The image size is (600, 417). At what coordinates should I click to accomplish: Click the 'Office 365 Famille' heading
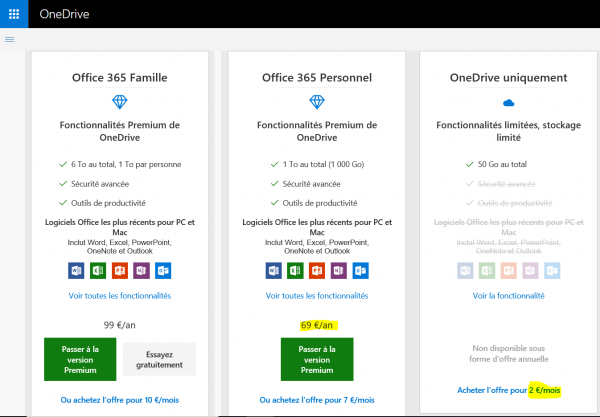[120, 78]
